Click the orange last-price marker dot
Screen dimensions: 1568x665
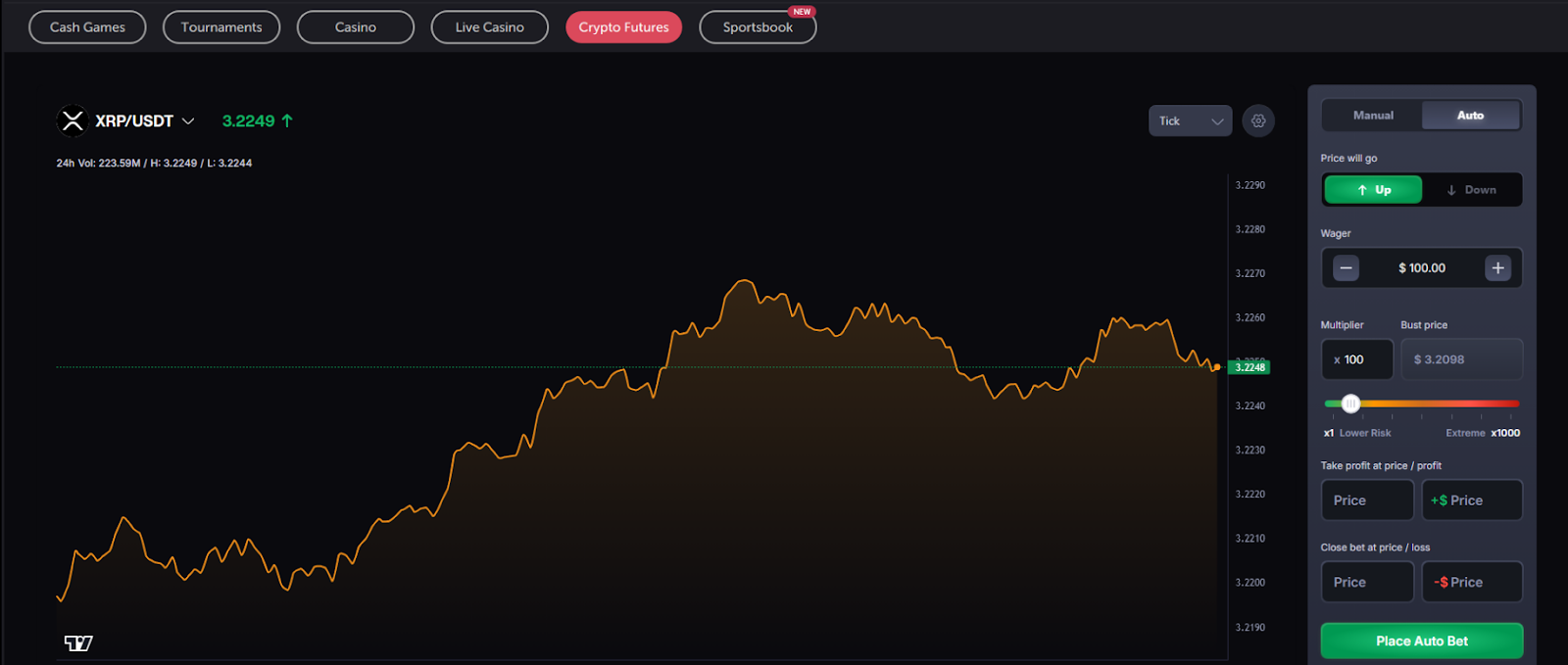point(1216,367)
